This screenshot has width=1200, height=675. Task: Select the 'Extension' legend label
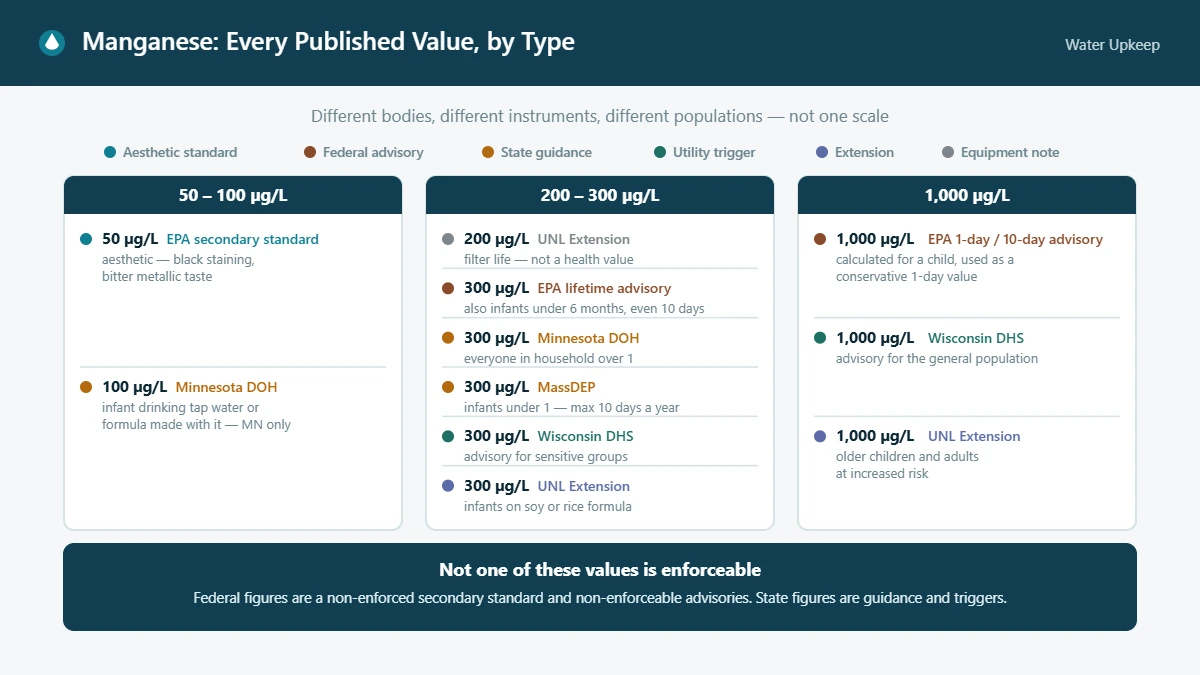click(x=864, y=153)
